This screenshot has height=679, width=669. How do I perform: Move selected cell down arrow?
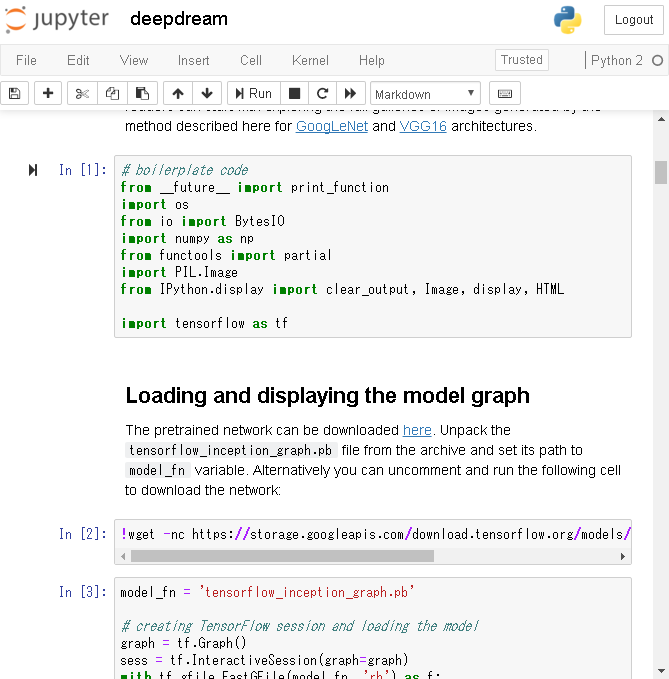206,93
